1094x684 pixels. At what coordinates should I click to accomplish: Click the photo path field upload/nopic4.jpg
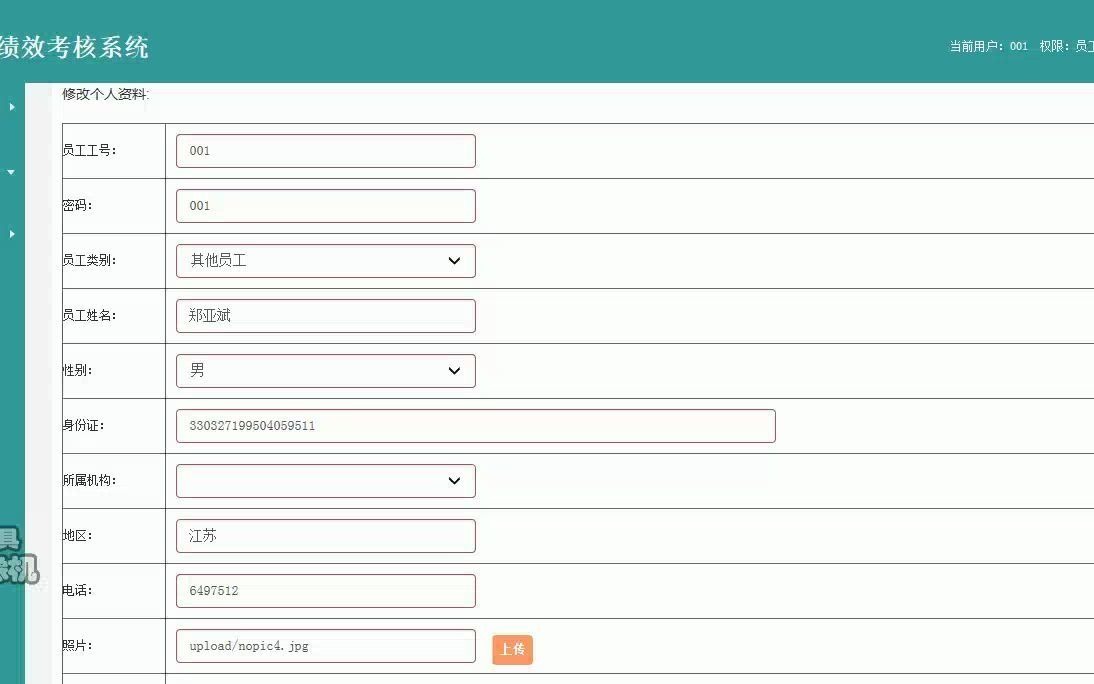[x=325, y=645]
